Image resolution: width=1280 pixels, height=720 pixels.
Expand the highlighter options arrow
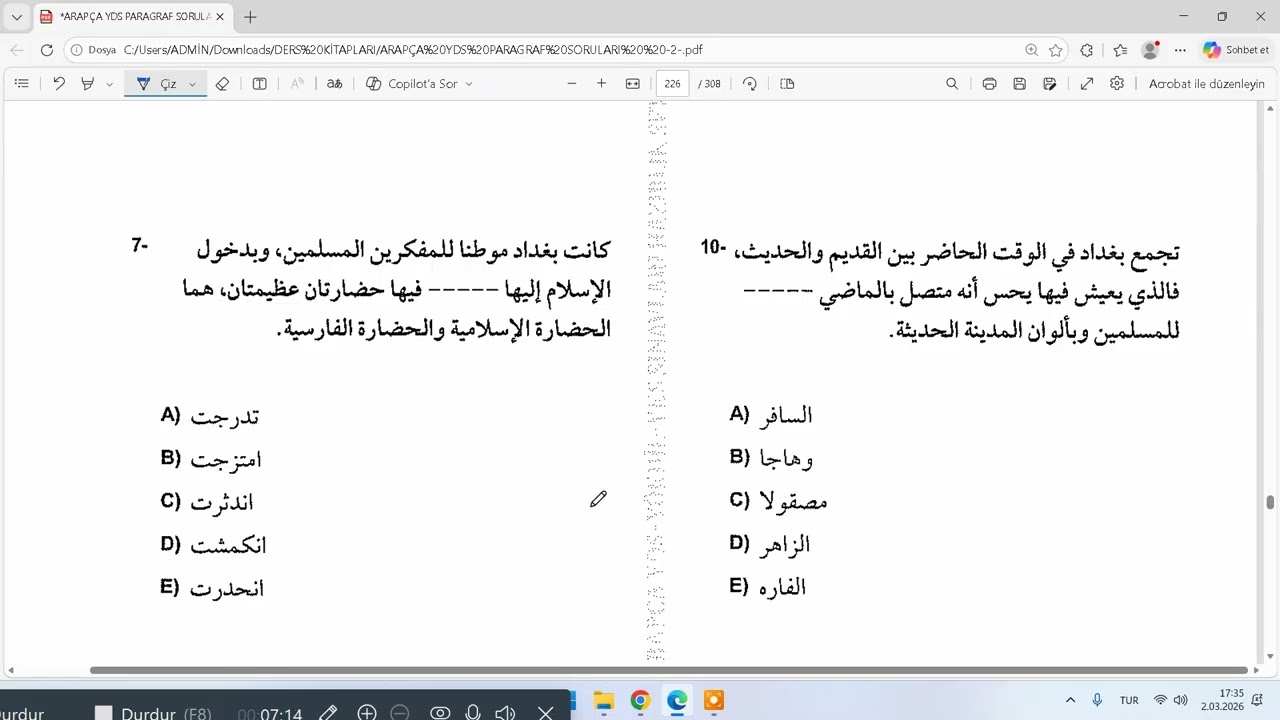tap(109, 84)
